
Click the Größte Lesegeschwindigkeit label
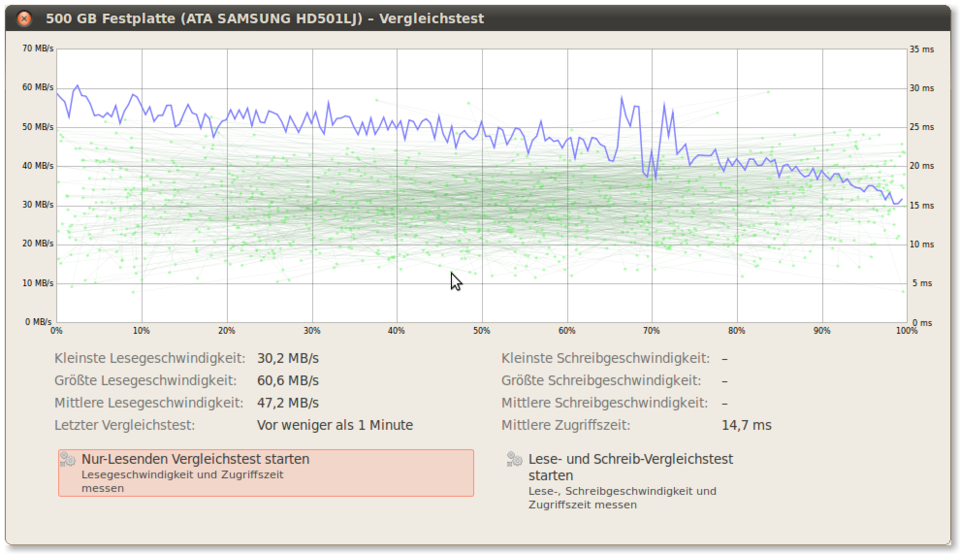pos(145,380)
